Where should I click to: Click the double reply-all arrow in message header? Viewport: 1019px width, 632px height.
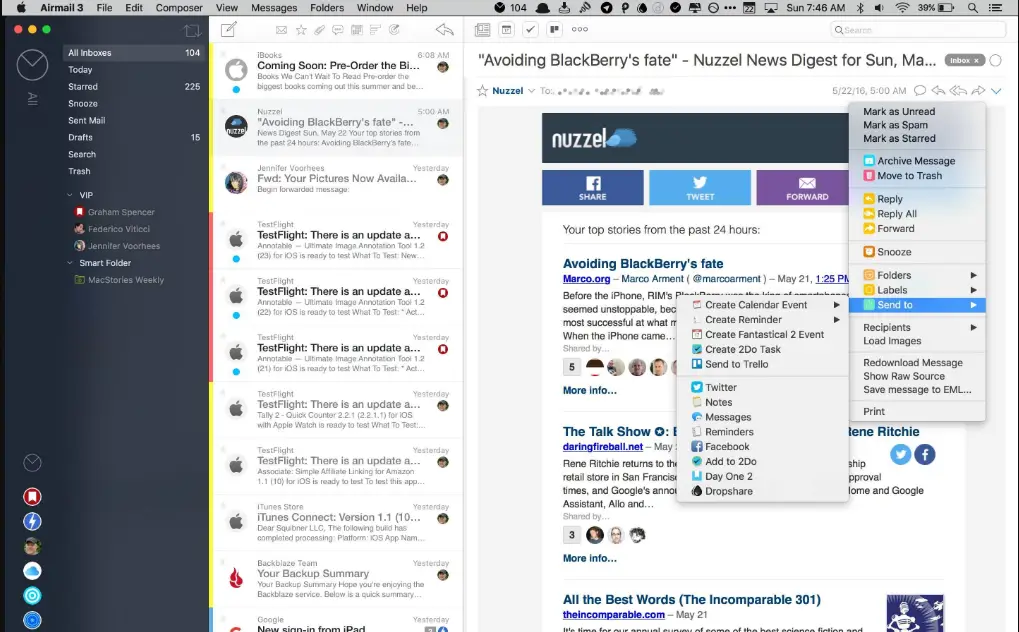point(958,90)
